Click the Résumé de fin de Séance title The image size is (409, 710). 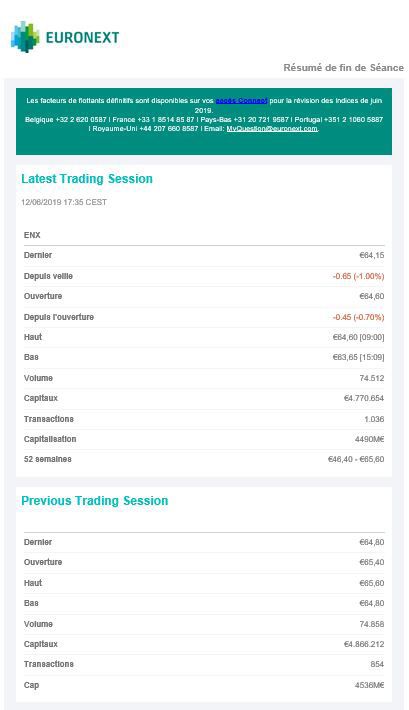(343, 67)
